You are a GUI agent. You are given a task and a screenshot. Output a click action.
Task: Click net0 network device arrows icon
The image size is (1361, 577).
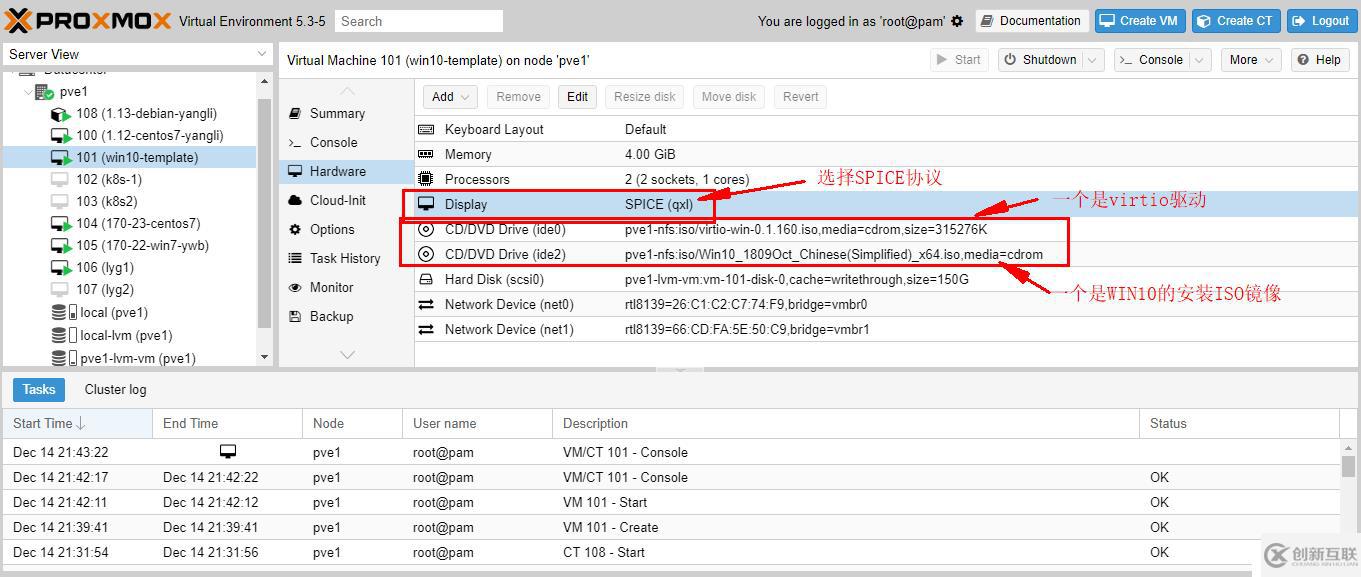tap(426, 304)
